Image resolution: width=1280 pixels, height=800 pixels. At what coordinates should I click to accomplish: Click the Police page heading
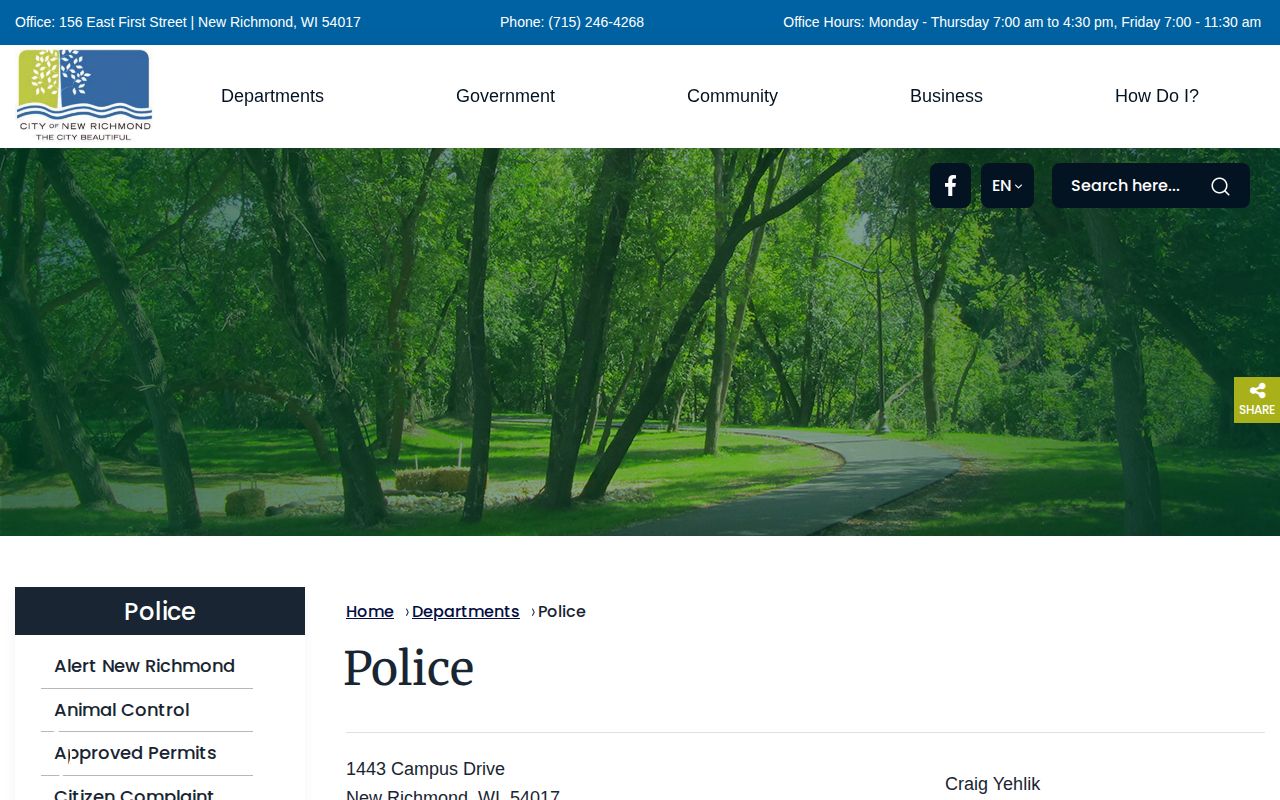click(409, 668)
